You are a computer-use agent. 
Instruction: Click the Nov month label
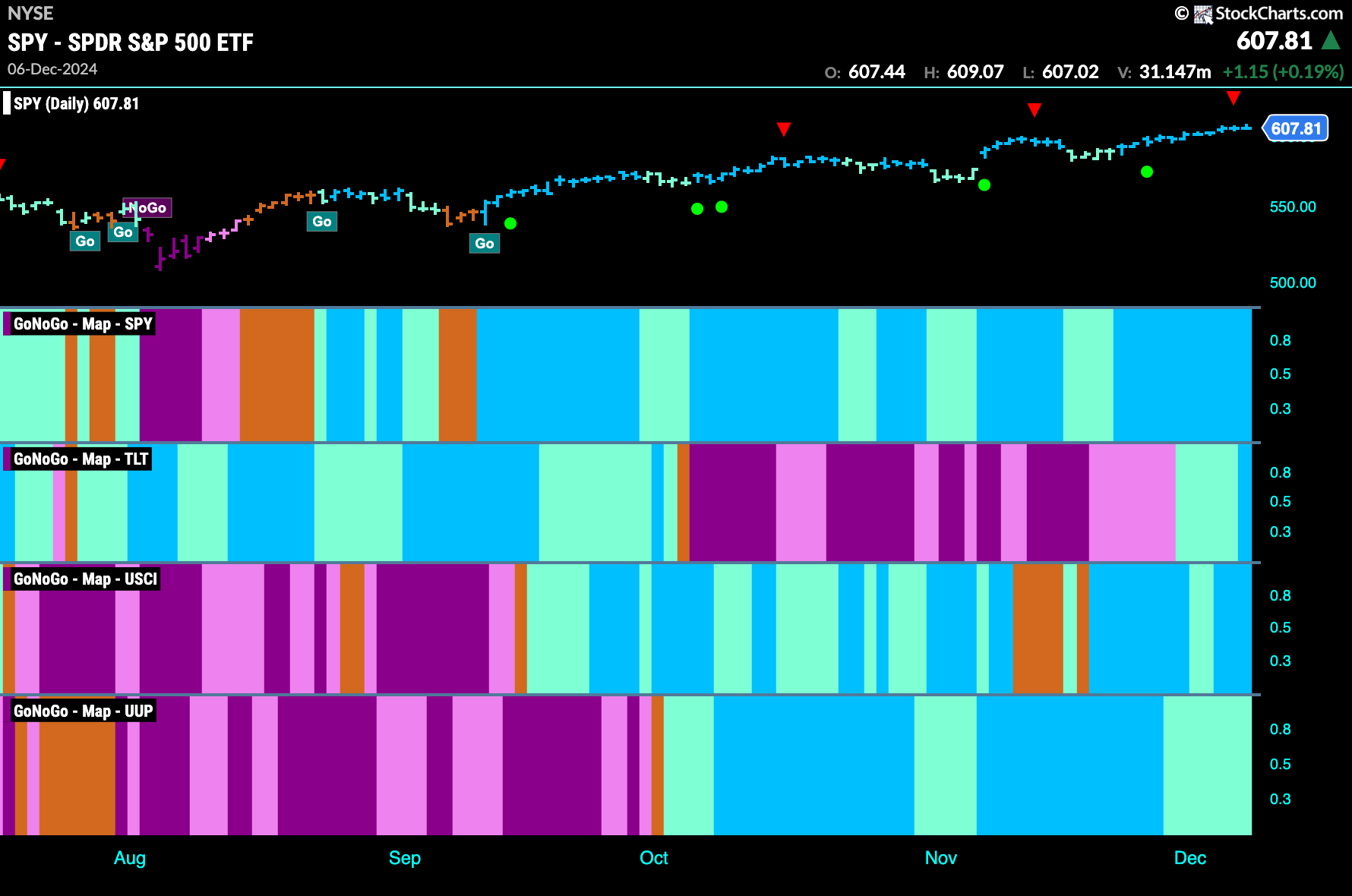tap(941, 858)
